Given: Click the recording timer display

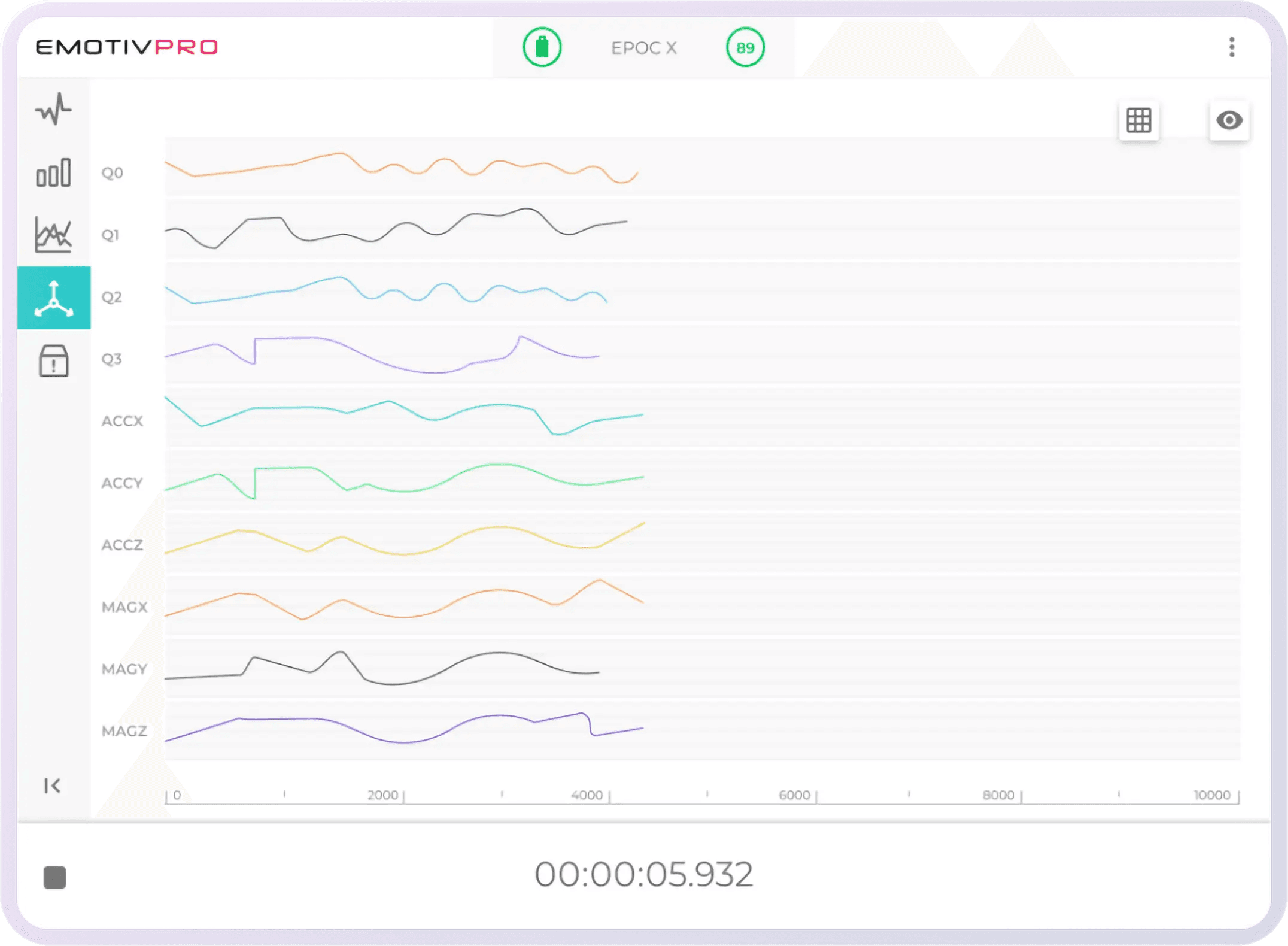Looking at the screenshot, I should pyautogui.click(x=643, y=874).
